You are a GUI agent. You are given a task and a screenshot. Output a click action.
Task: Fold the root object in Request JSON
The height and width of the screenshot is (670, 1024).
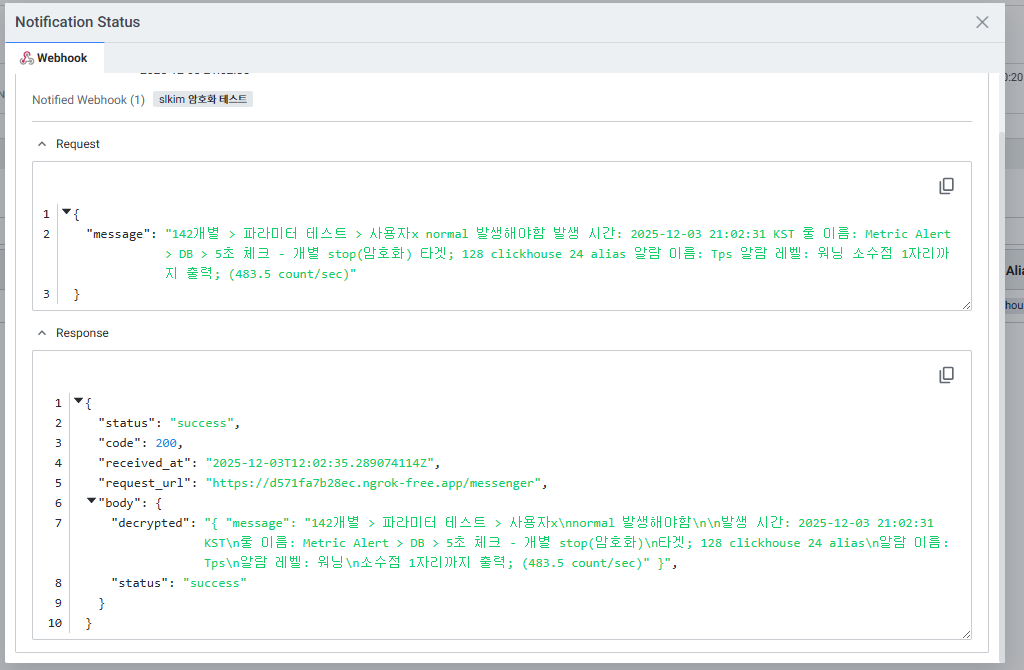[67, 212]
